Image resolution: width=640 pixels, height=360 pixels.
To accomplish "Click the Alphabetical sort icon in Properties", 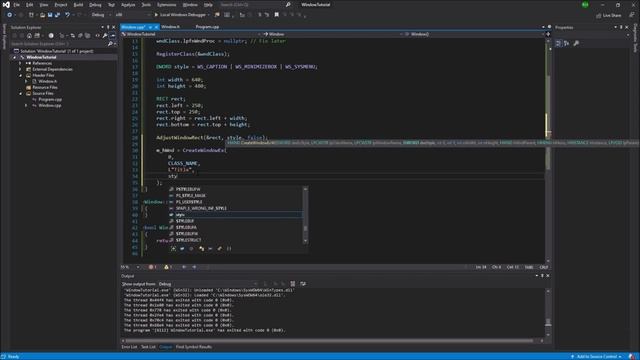I will click(567, 43).
